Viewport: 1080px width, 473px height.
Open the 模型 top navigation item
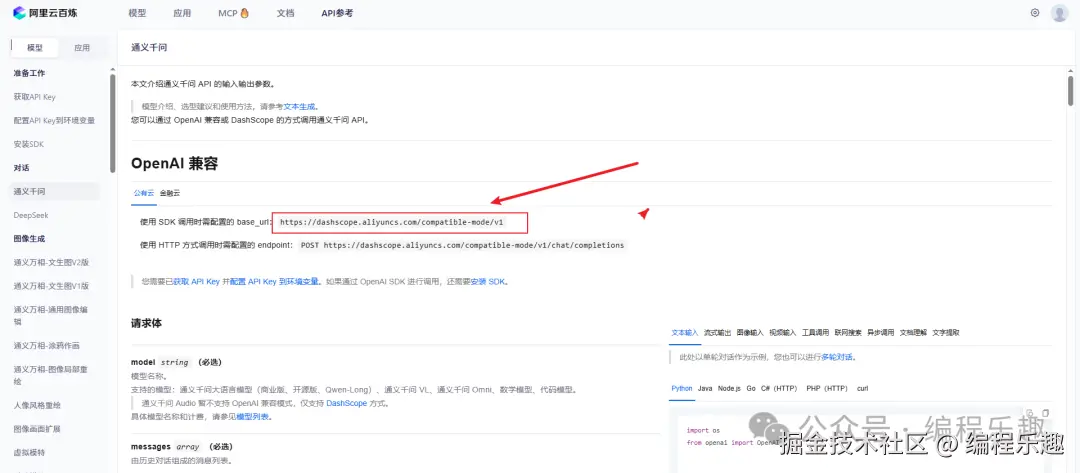tap(137, 13)
